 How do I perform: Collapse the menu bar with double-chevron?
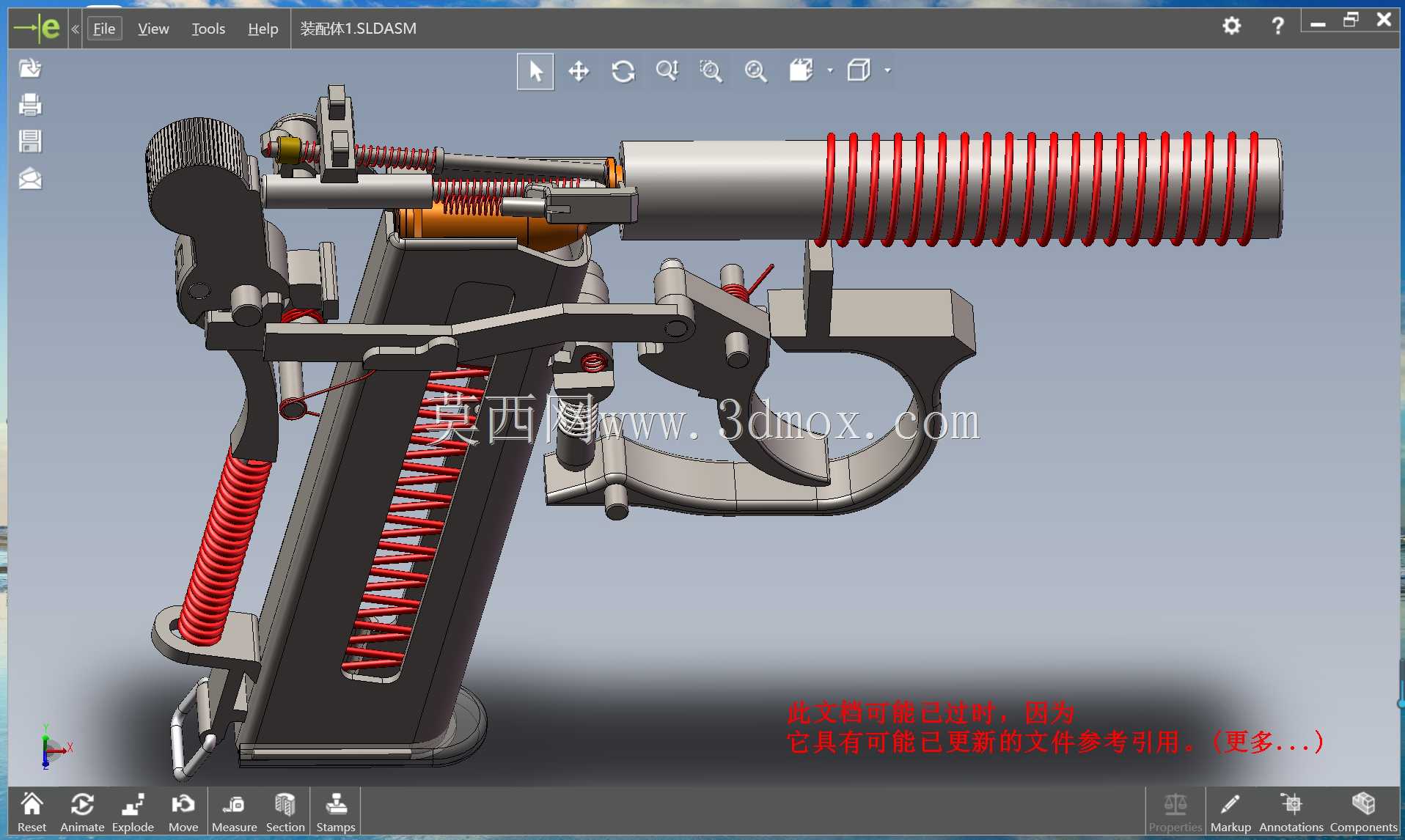click(x=75, y=29)
